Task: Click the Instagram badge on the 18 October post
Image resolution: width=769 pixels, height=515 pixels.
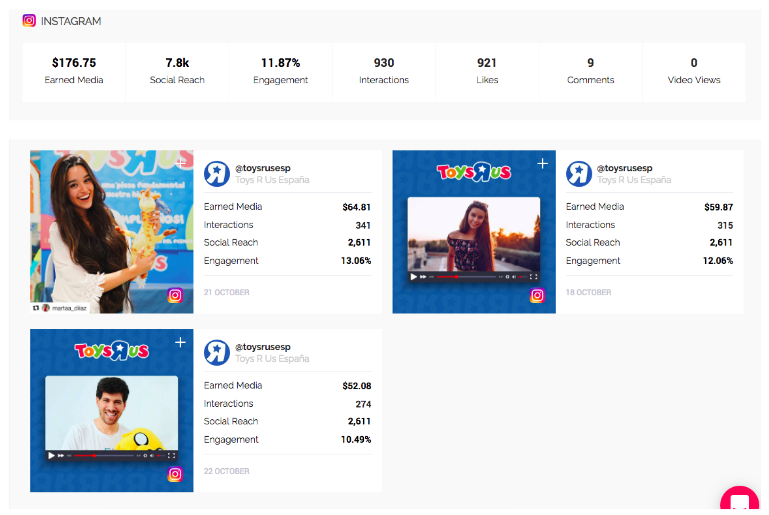Action: click(x=537, y=296)
